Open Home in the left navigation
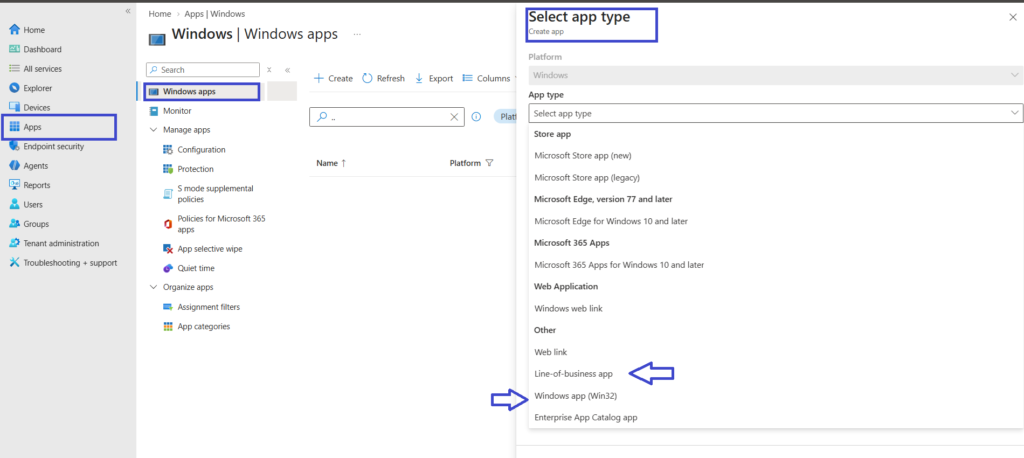Screen dimensions: 1024x458 click(x=34, y=30)
